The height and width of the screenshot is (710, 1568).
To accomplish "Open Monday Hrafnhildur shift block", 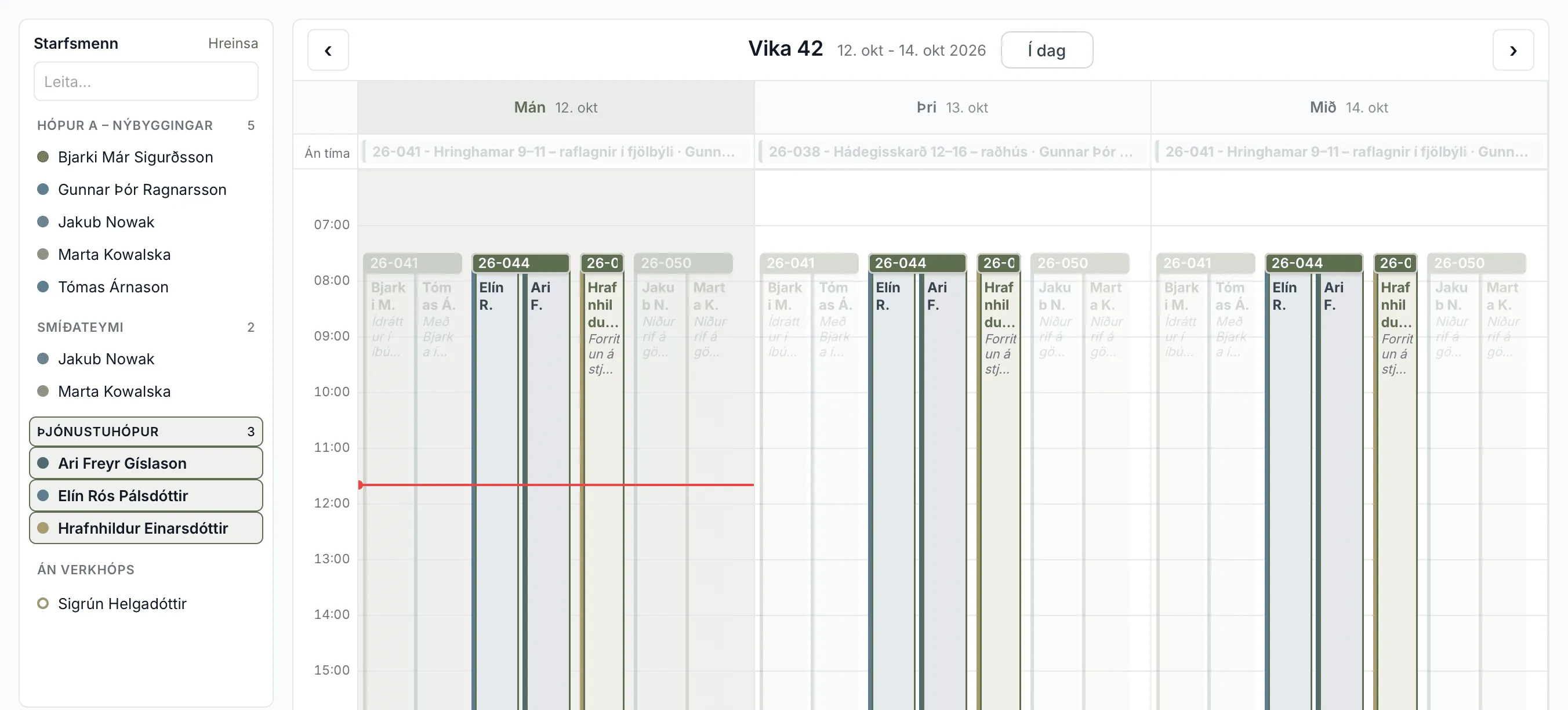I will pos(602,491).
